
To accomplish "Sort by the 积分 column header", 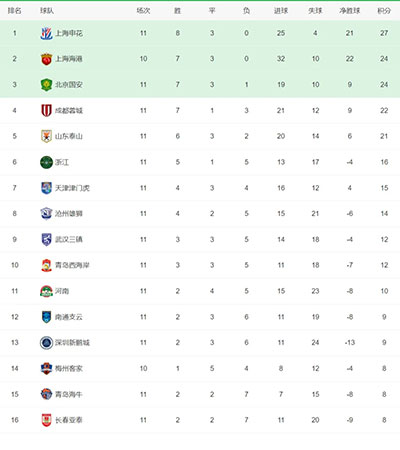I will coord(384,11).
